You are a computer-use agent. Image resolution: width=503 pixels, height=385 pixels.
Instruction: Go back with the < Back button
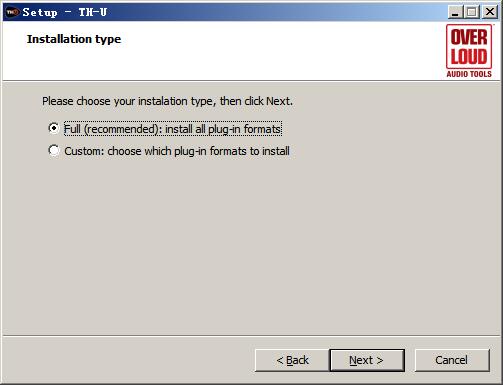coord(292,360)
